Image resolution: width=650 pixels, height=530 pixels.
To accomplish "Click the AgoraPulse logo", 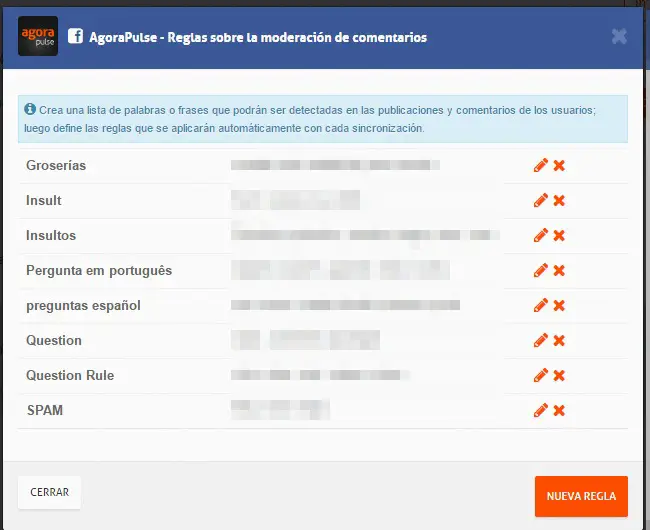I will (38, 36).
